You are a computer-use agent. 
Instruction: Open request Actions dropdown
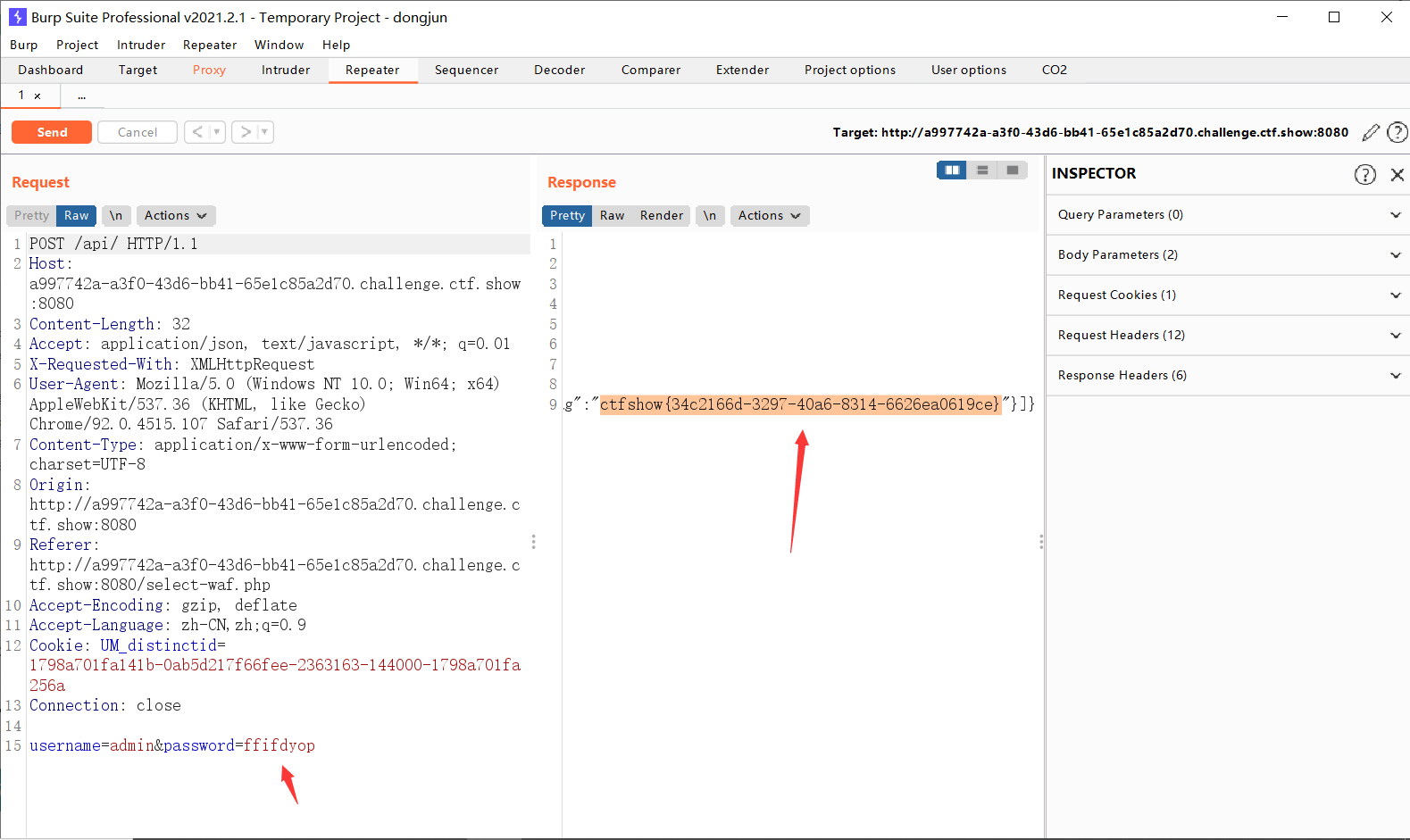pos(176,215)
